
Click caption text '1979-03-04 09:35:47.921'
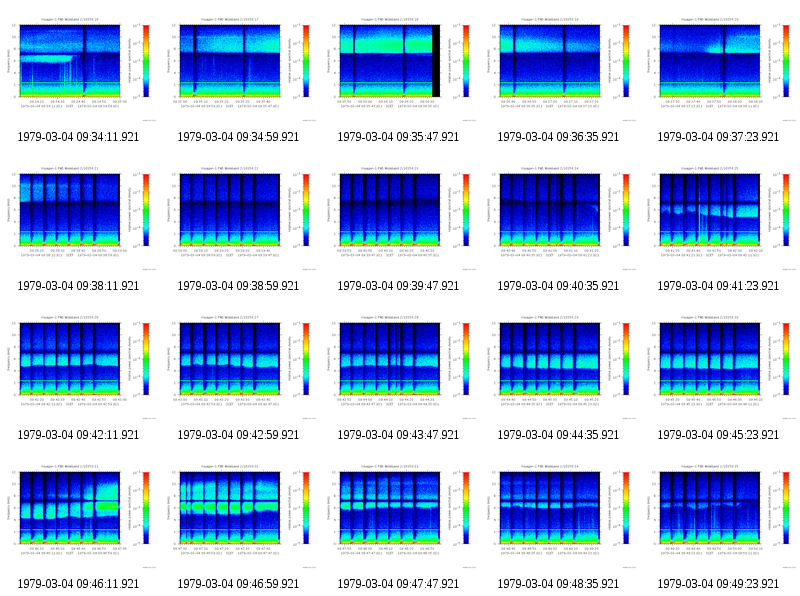pos(398,137)
